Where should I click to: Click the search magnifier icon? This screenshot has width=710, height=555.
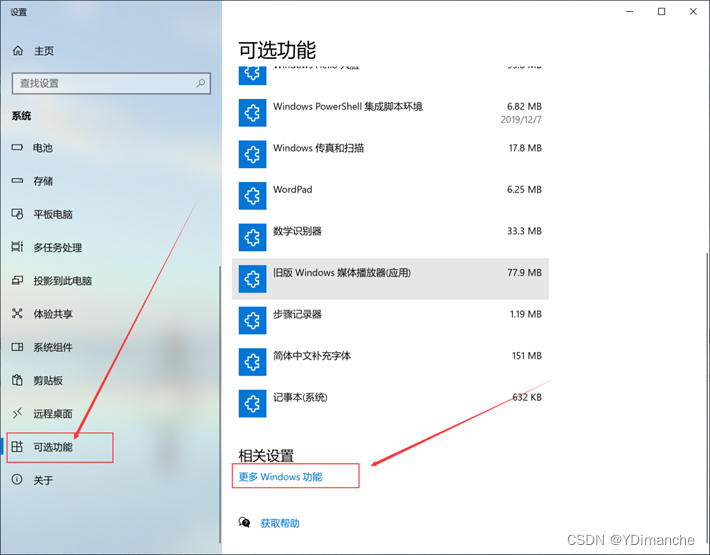[201, 83]
